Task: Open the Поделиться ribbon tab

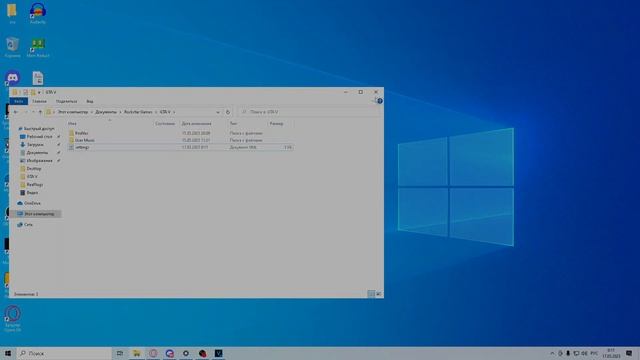Action: [x=67, y=101]
